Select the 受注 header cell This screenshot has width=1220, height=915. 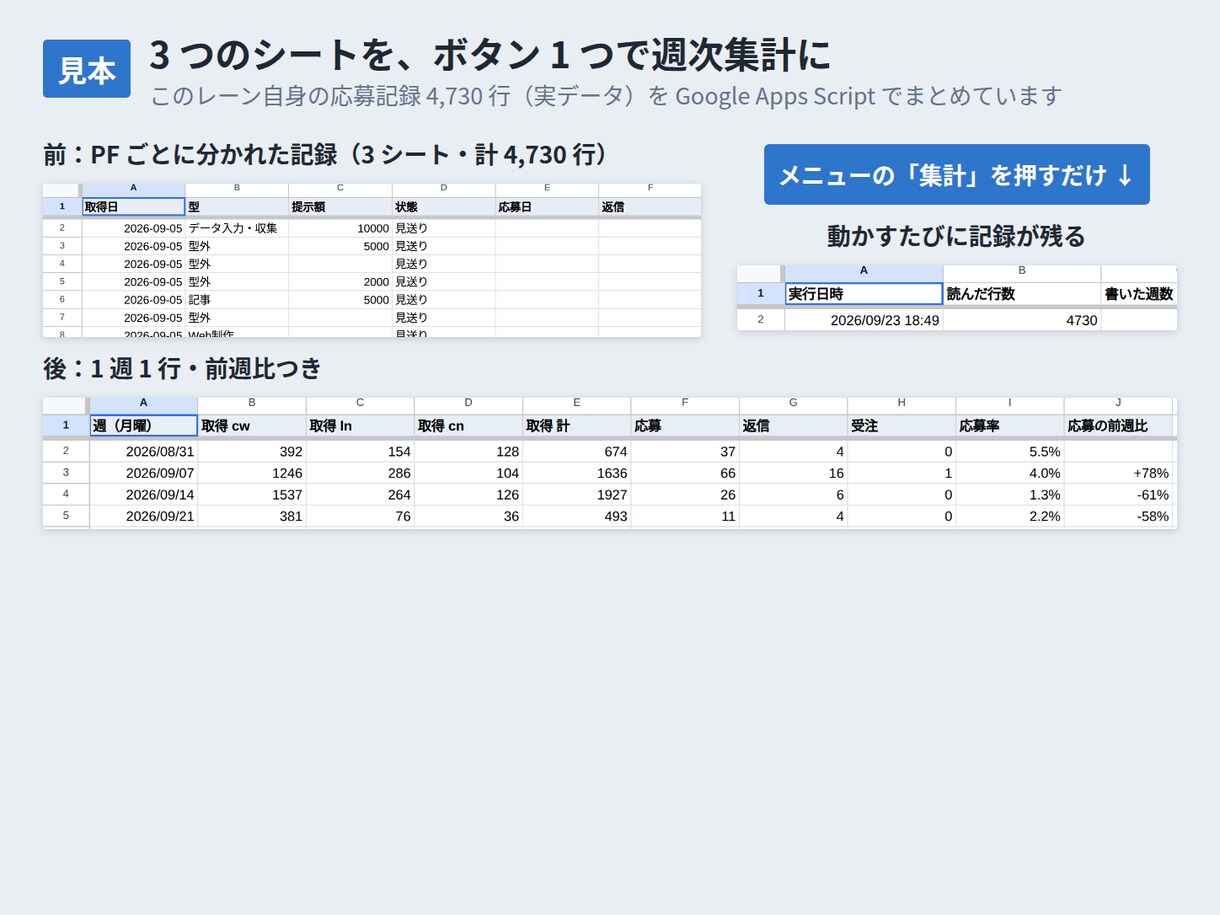click(902, 426)
